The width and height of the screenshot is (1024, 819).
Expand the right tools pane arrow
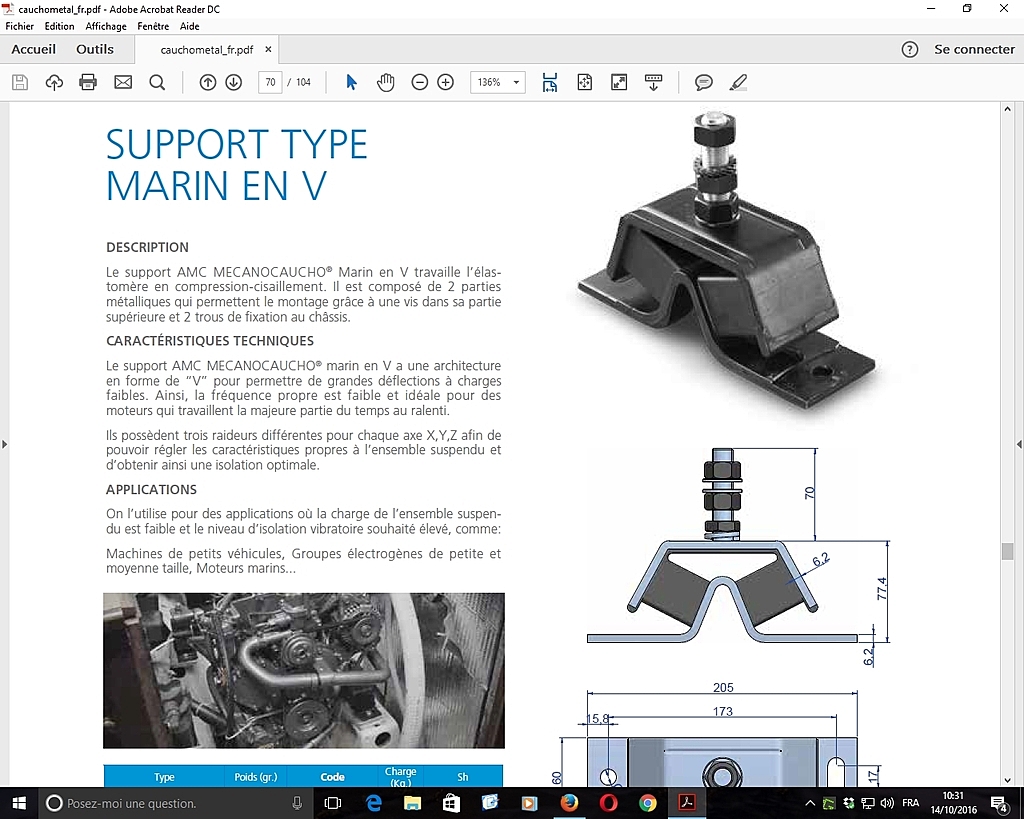pyautogui.click(x=1019, y=444)
